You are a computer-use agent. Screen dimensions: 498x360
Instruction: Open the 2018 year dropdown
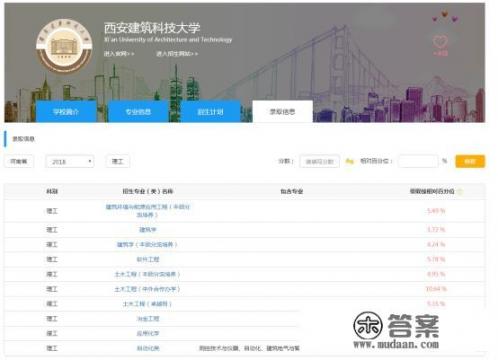(70, 162)
